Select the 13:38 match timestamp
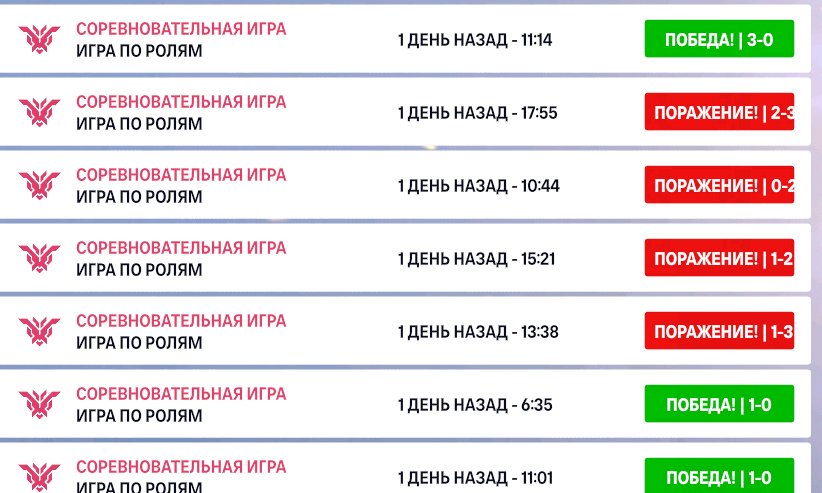822x493 pixels. (478, 331)
